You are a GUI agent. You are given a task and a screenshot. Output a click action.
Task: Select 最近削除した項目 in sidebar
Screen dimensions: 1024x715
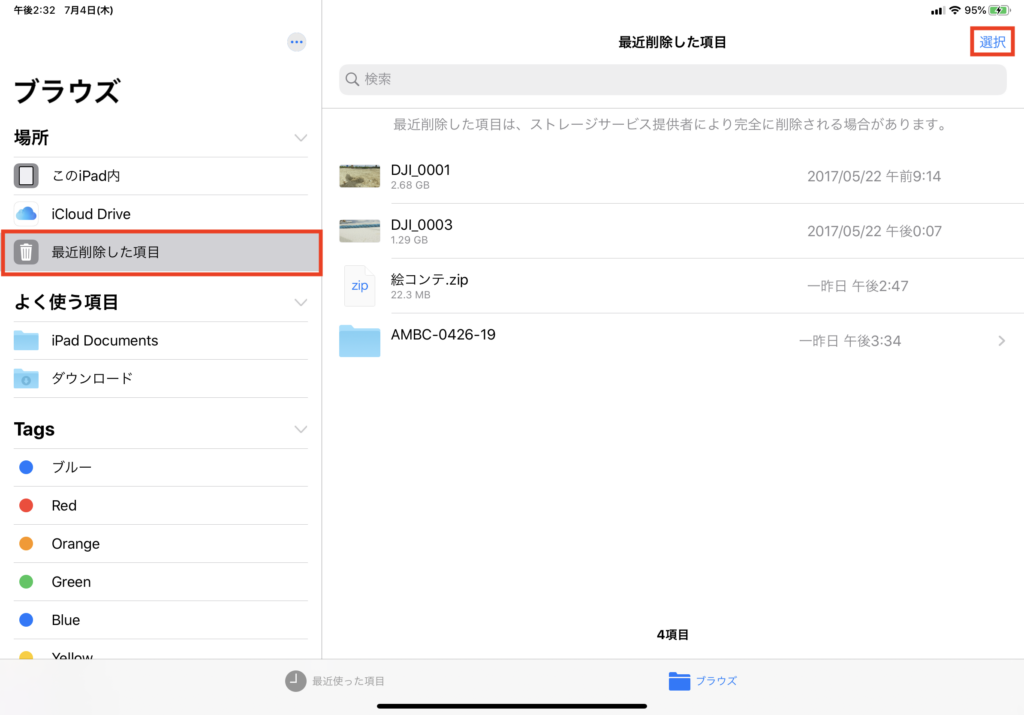click(x=161, y=252)
